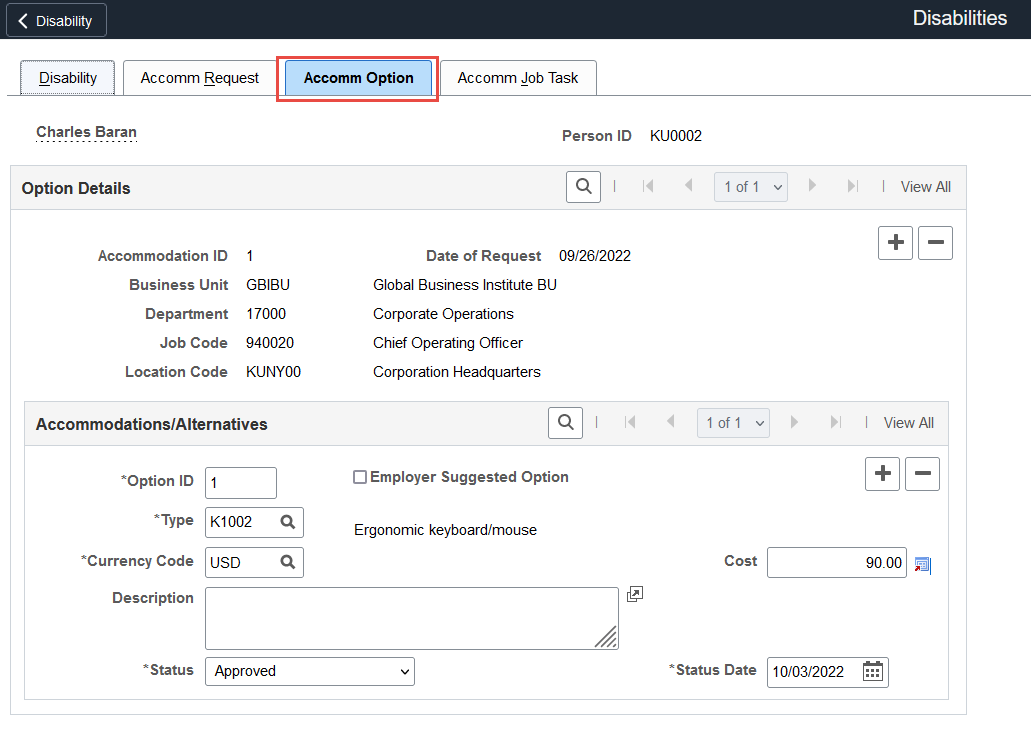Click View All in Option Details
1031x729 pixels.
coord(925,187)
